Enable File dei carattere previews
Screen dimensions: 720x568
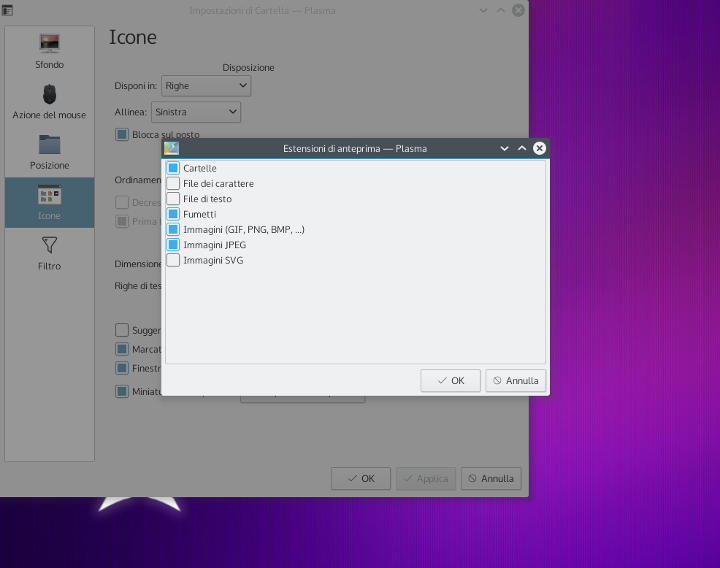click(x=173, y=183)
